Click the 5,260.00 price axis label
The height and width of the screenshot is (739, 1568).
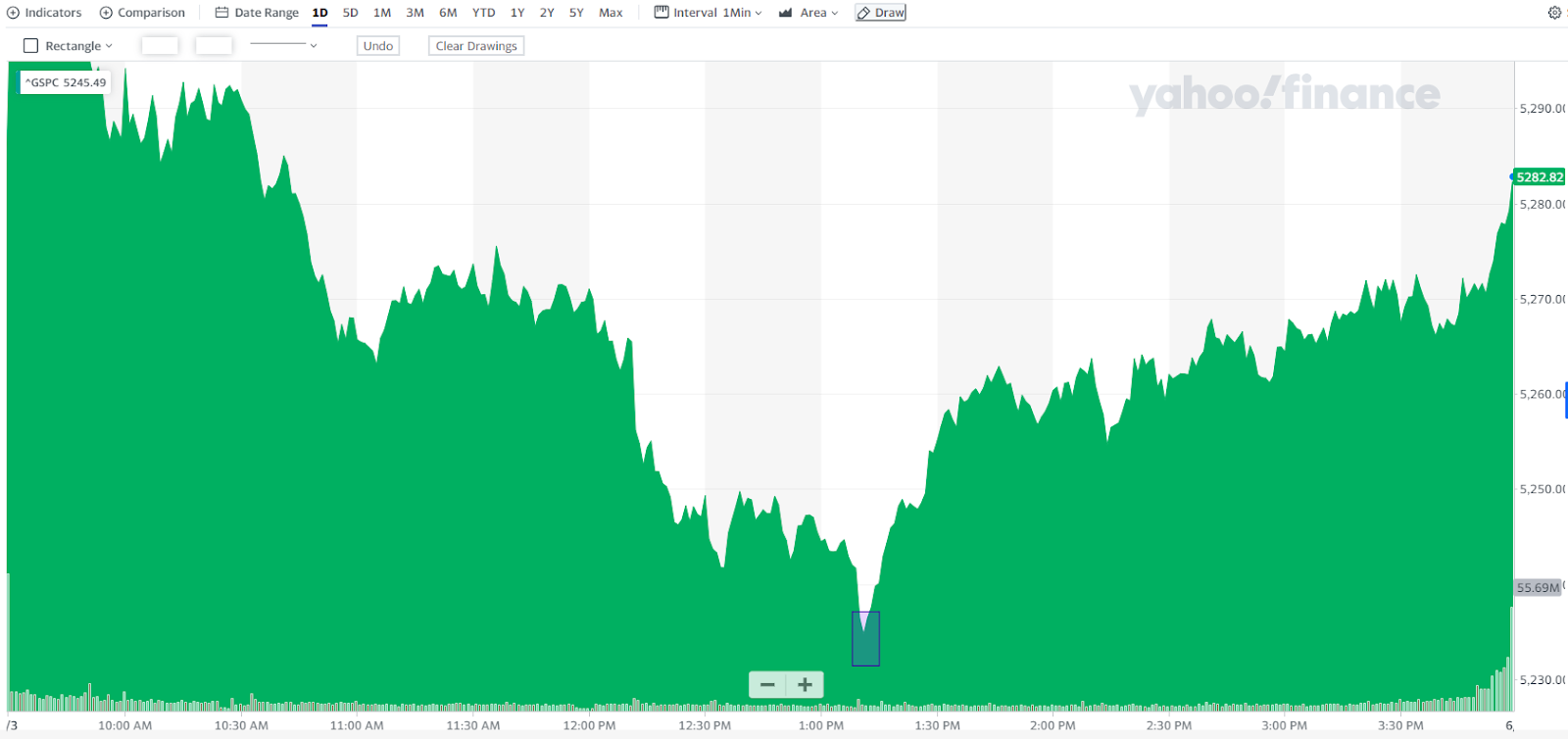1542,394
